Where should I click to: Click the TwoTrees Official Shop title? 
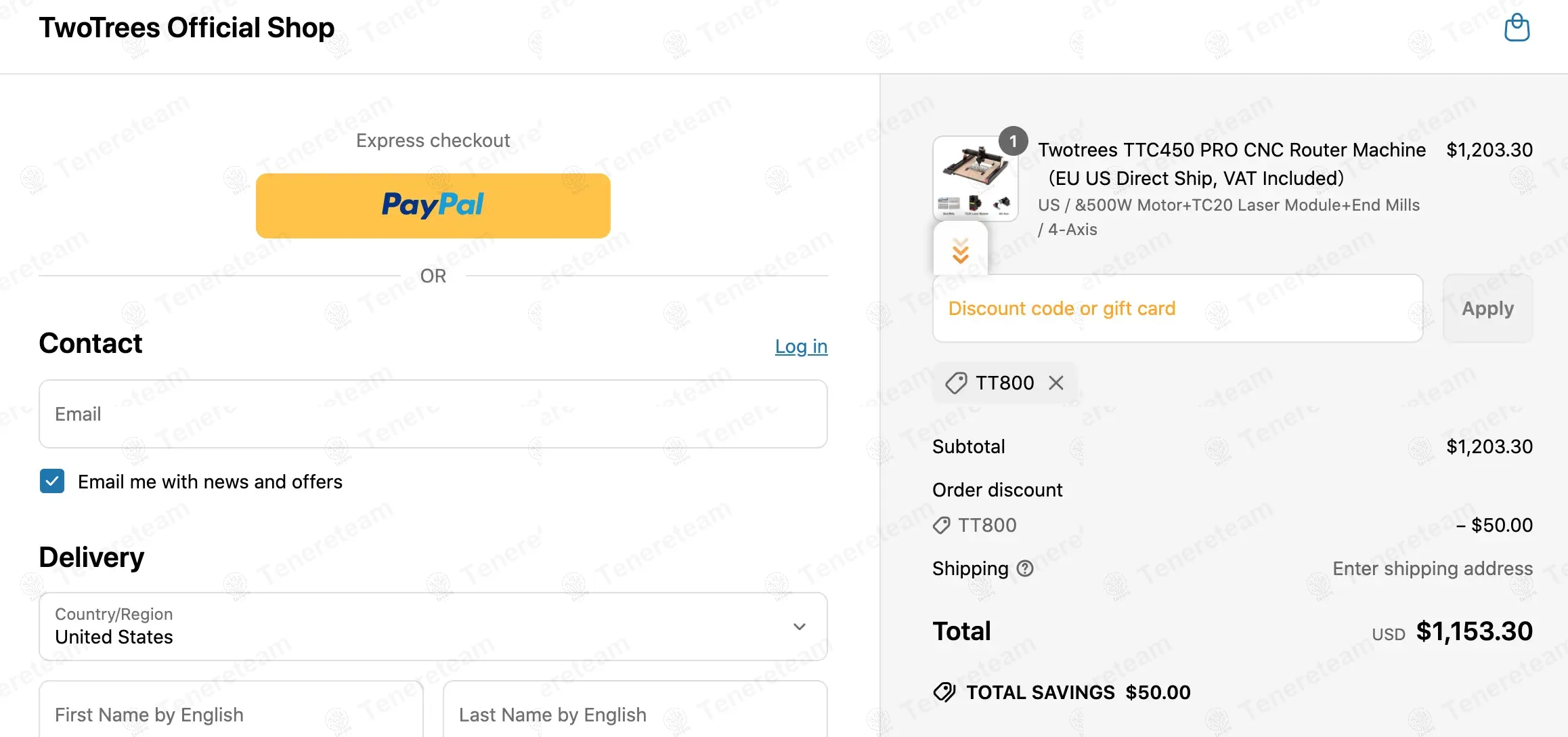187,28
